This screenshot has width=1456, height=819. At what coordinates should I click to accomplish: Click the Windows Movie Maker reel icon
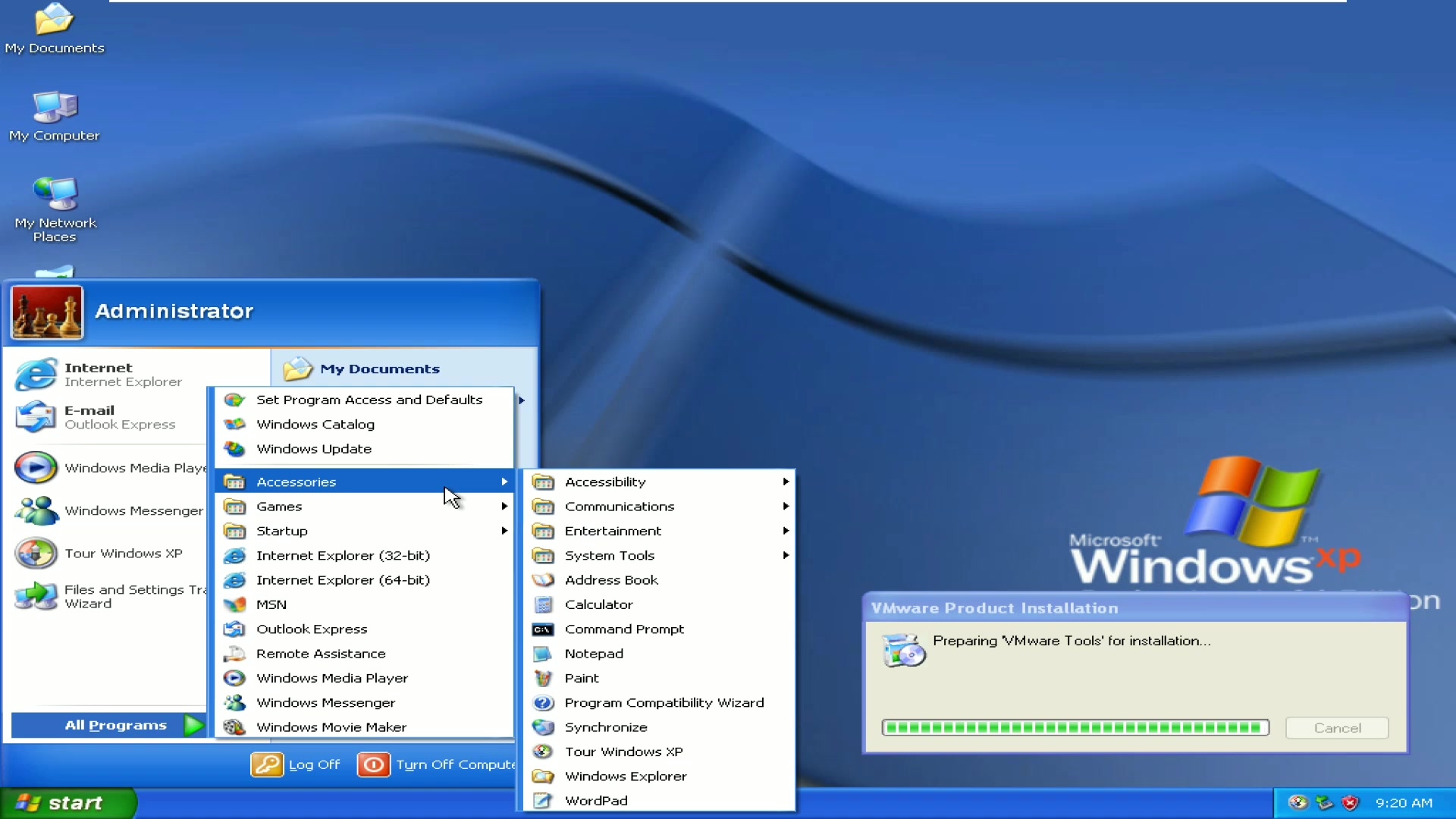click(234, 727)
